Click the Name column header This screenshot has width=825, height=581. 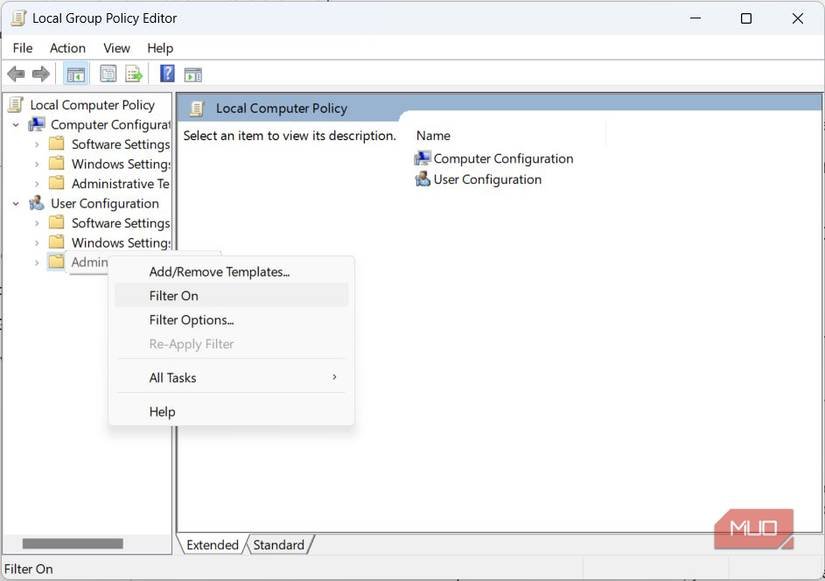point(433,136)
